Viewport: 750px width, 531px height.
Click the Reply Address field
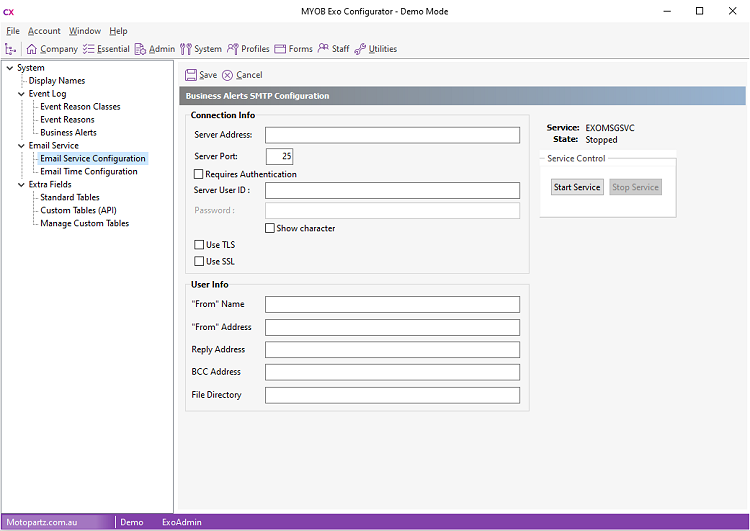click(392, 350)
